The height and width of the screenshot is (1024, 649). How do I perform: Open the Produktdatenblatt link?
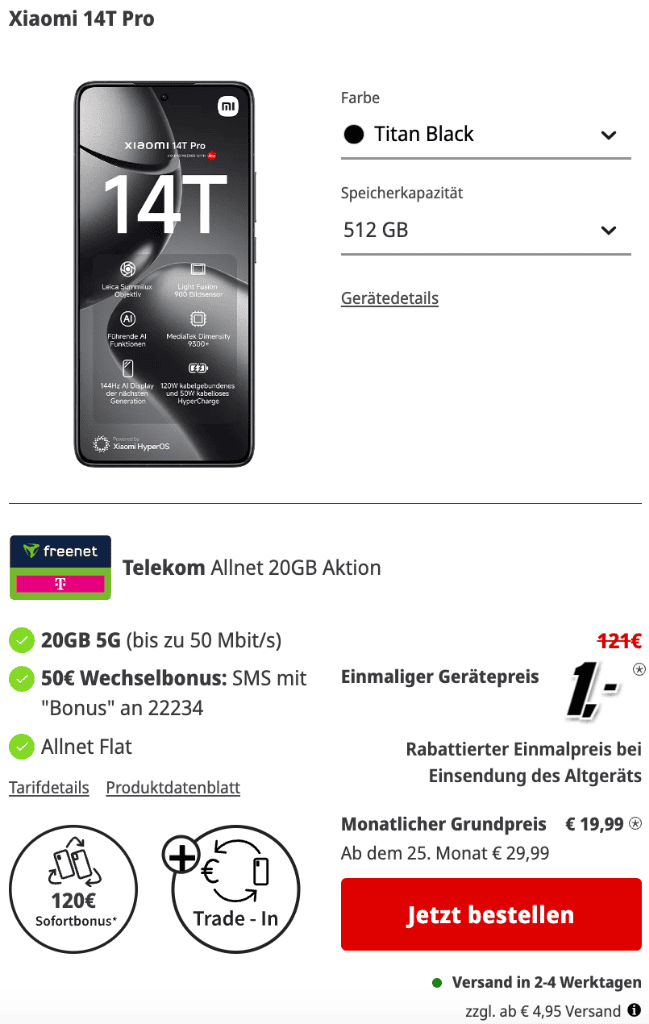(x=173, y=788)
